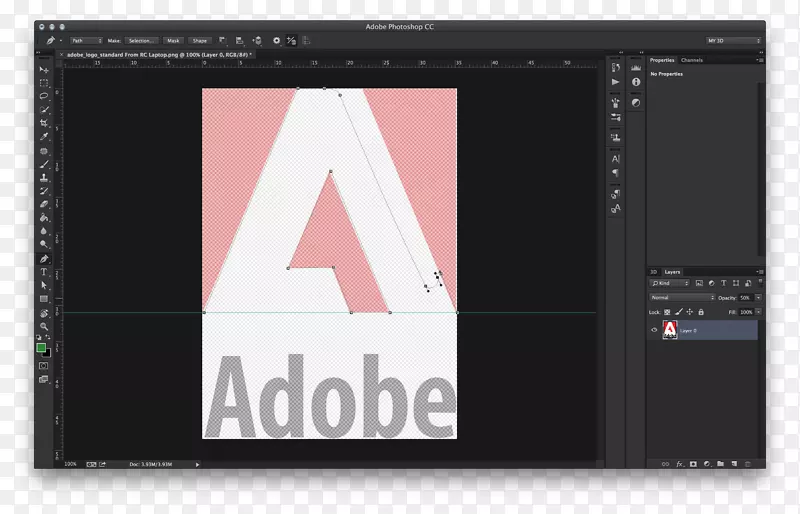Open the Paragraph panel icon
Viewport: 800px width, 514px height.
point(615,173)
